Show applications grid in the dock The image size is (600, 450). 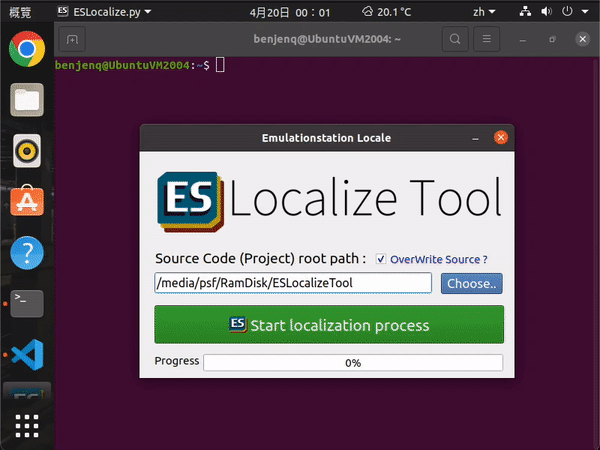27,426
